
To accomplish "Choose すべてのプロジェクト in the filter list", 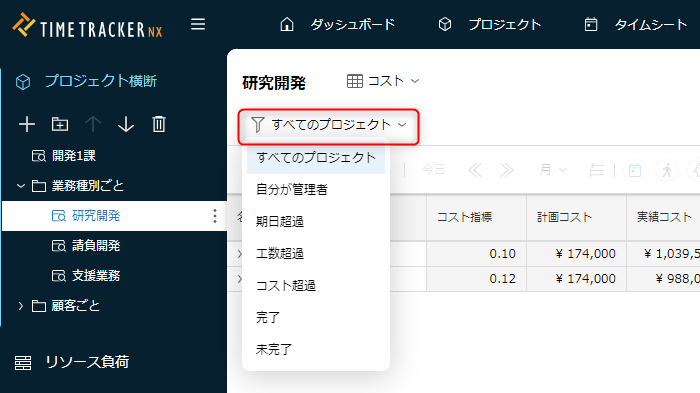I will (316, 158).
